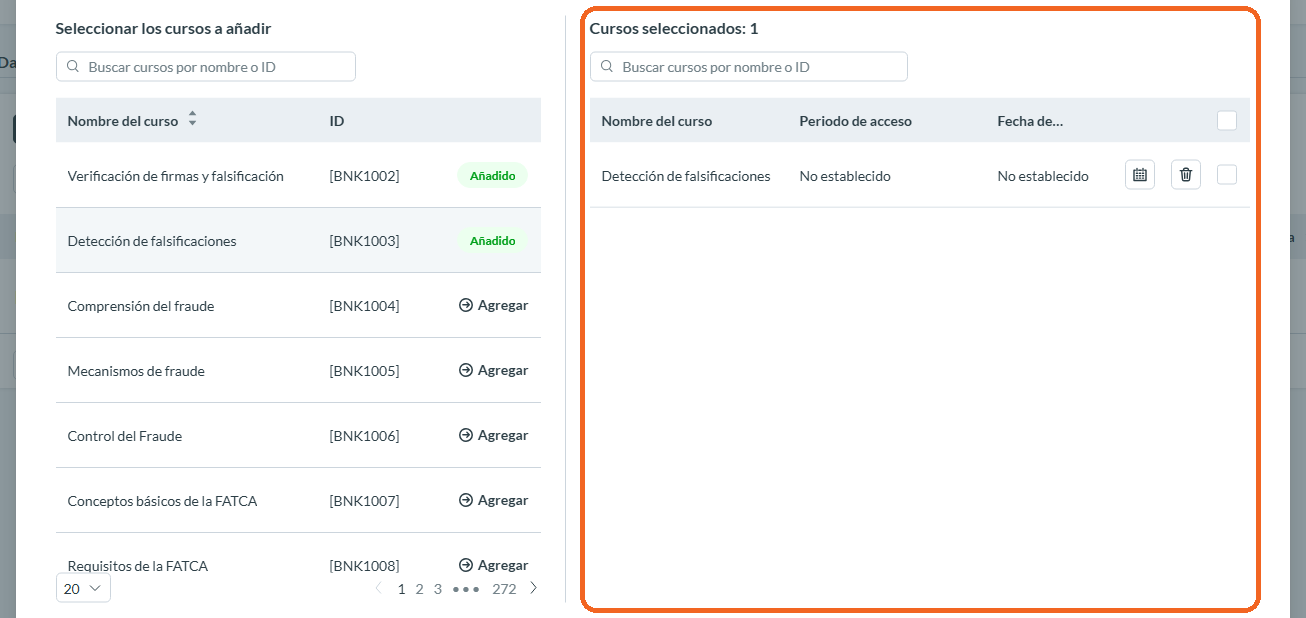
Task: Check the Detección de falsificaciones row checkbox
Action: coord(1227,175)
